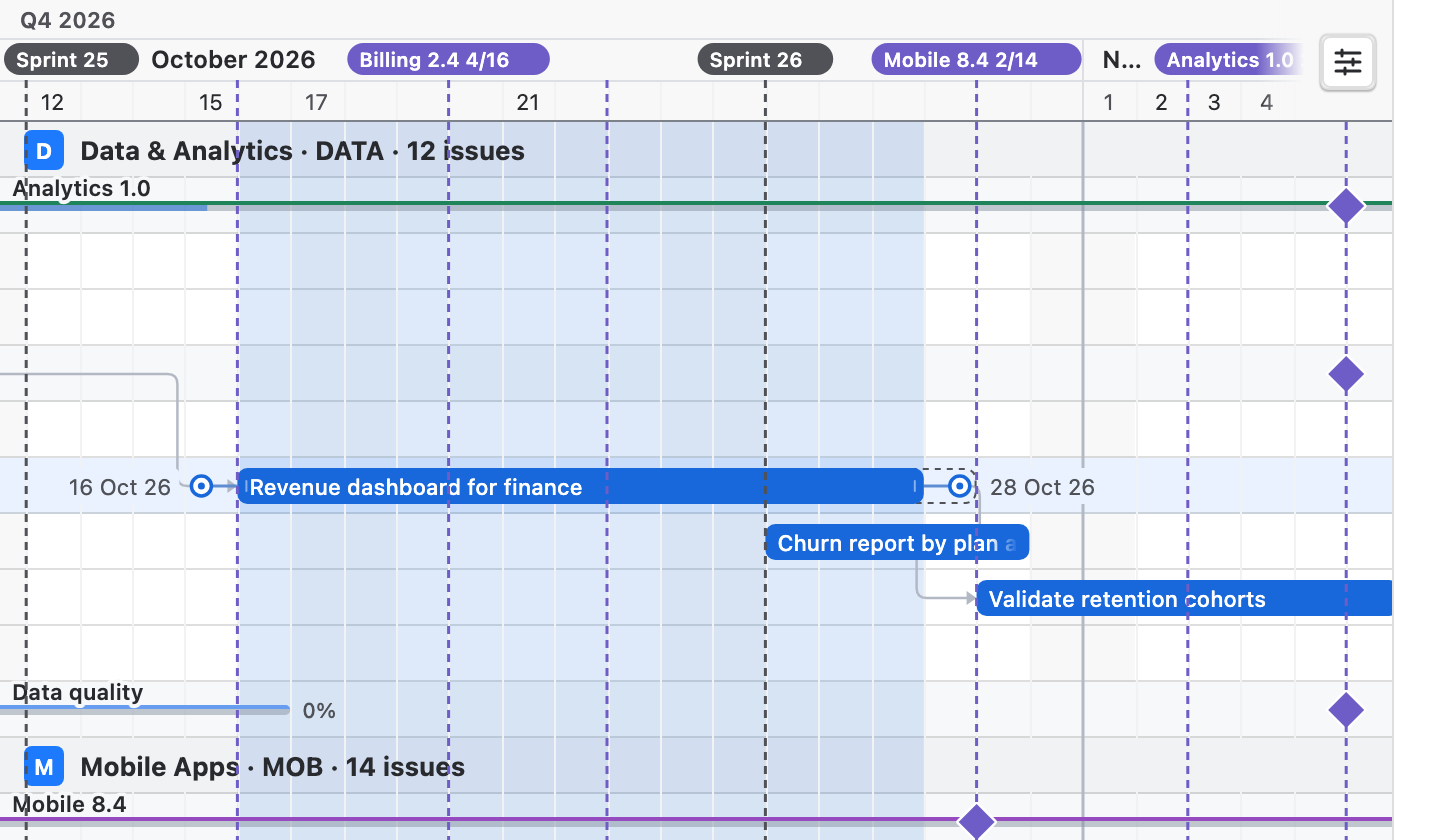Click the Q4 2026 quarter label
Screen dimensions: 1440x840
point(68,20)
